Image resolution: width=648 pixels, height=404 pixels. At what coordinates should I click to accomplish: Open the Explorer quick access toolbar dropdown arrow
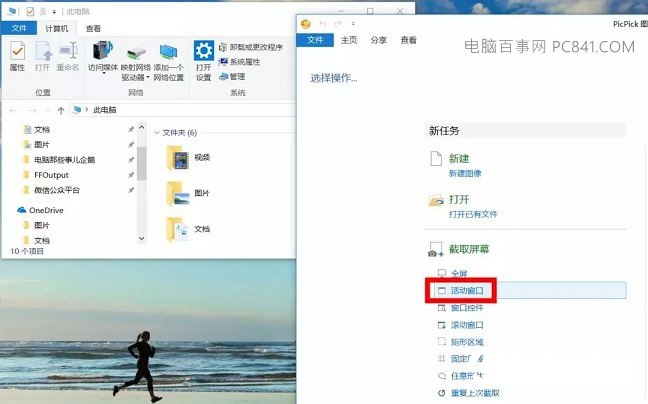click(54, 12)
